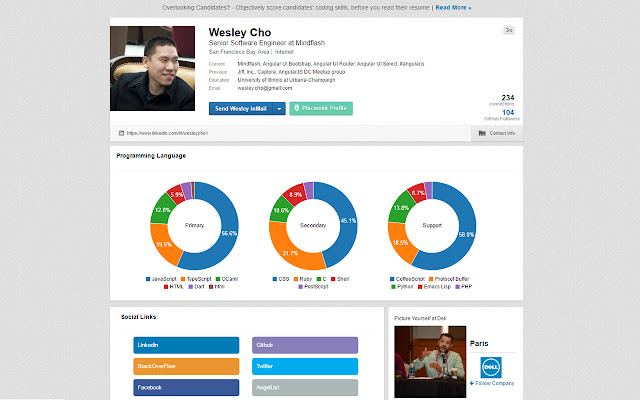This screenshot has width=640, height=400.
Task: Click the Dell company logo icon
Action: (x=490, y=367)
